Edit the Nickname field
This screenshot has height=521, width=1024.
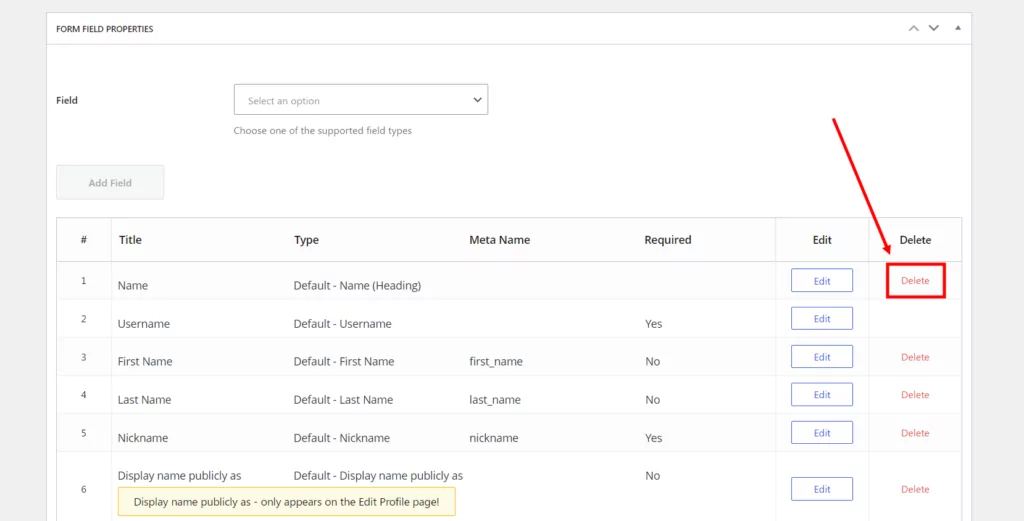pyautogui.click(x=822, y=433)
